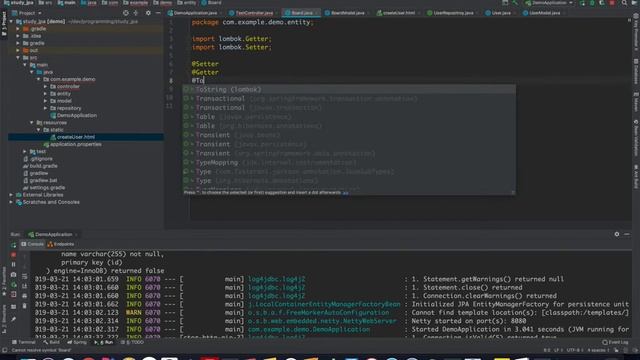Click the locate/scroll-from-source icon in Project panel
The width and height of the screenshot is (640, 360).
coord(126,13)
